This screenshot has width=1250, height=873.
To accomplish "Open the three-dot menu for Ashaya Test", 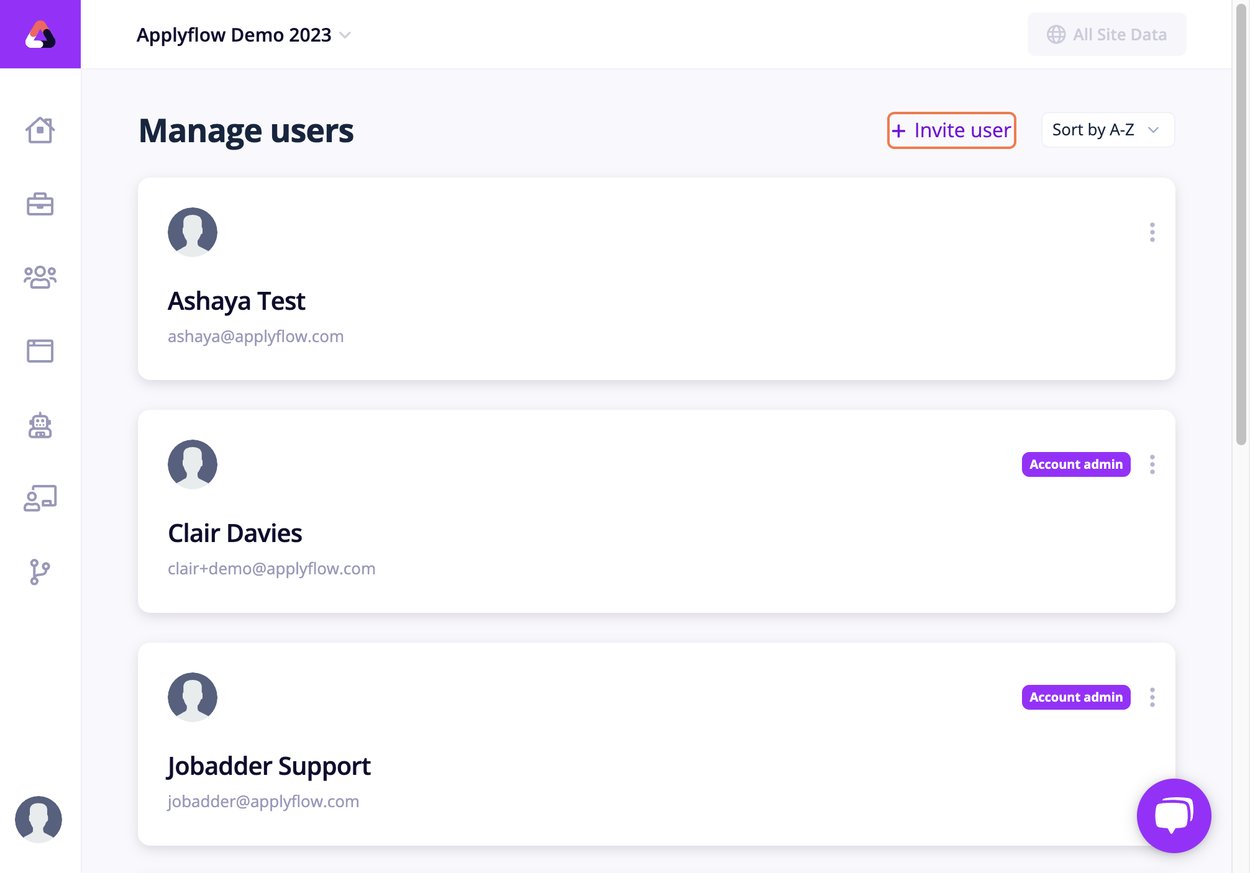I will 1152,231.
